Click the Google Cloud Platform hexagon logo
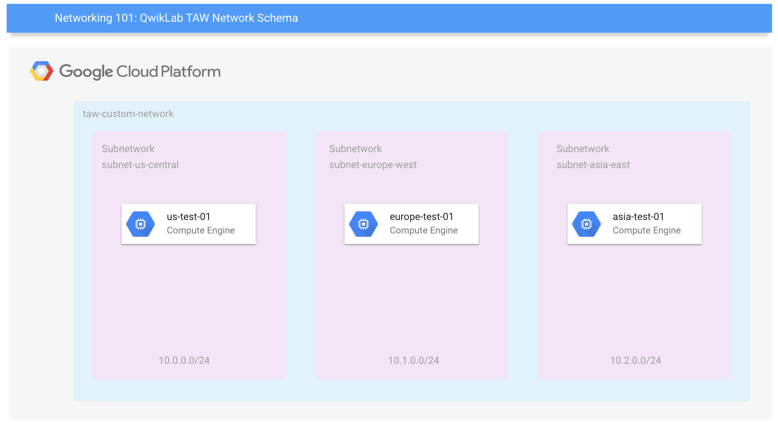 41,71
